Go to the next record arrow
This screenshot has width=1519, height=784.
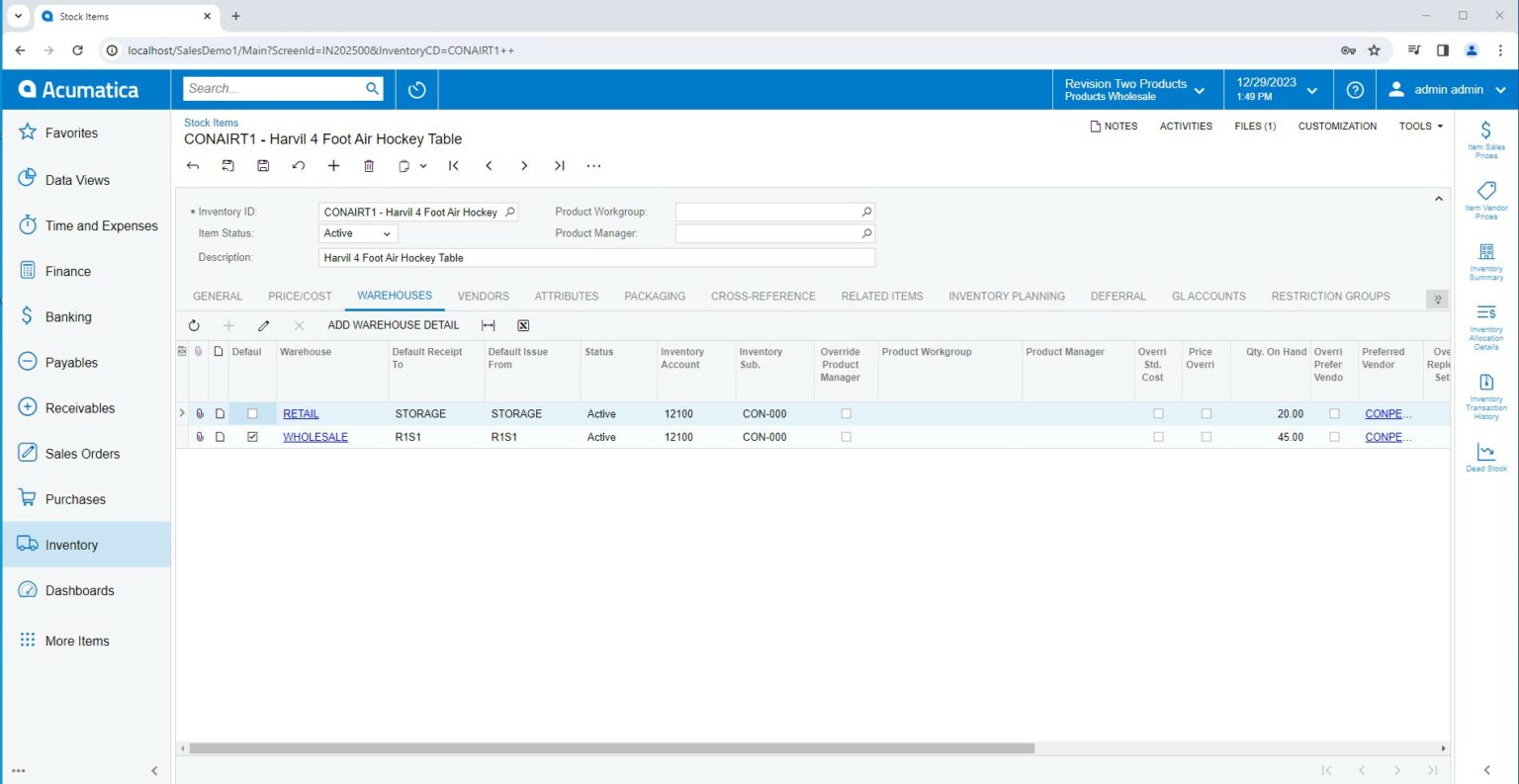click(x=524, y=166)
